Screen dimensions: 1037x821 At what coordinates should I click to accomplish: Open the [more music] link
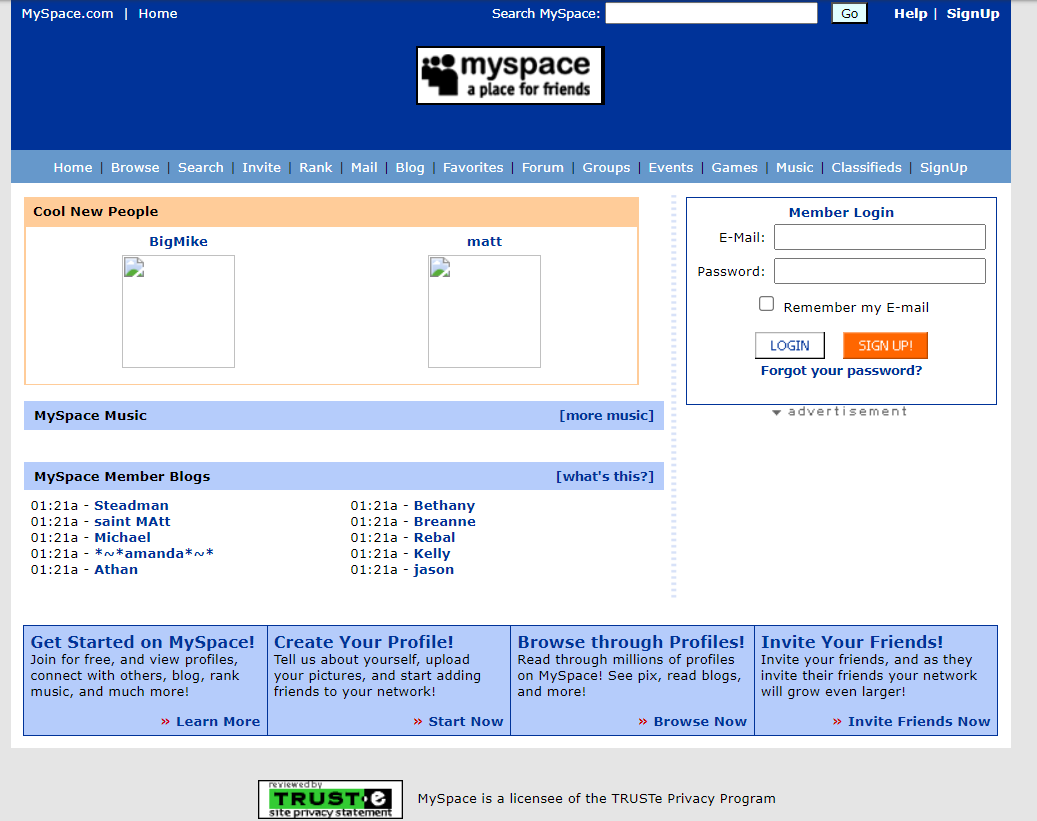606,415
